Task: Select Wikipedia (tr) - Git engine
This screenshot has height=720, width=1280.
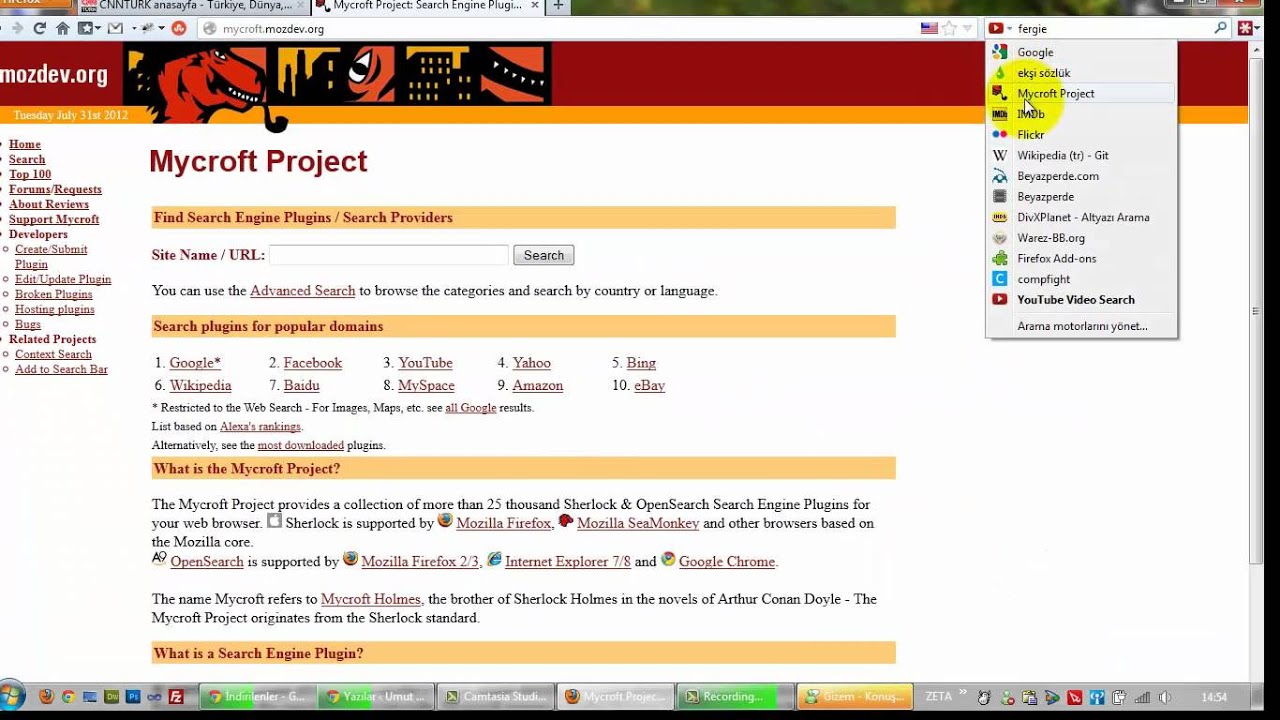Action: (x=1081, y=155)
